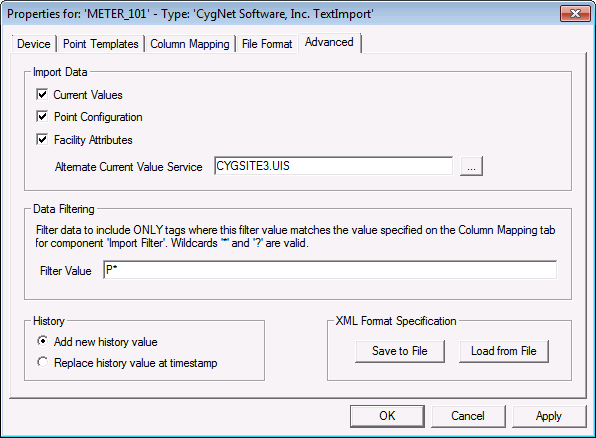596x438 pixels.
Task: Click the Save to File button
Action: [400, 351]
